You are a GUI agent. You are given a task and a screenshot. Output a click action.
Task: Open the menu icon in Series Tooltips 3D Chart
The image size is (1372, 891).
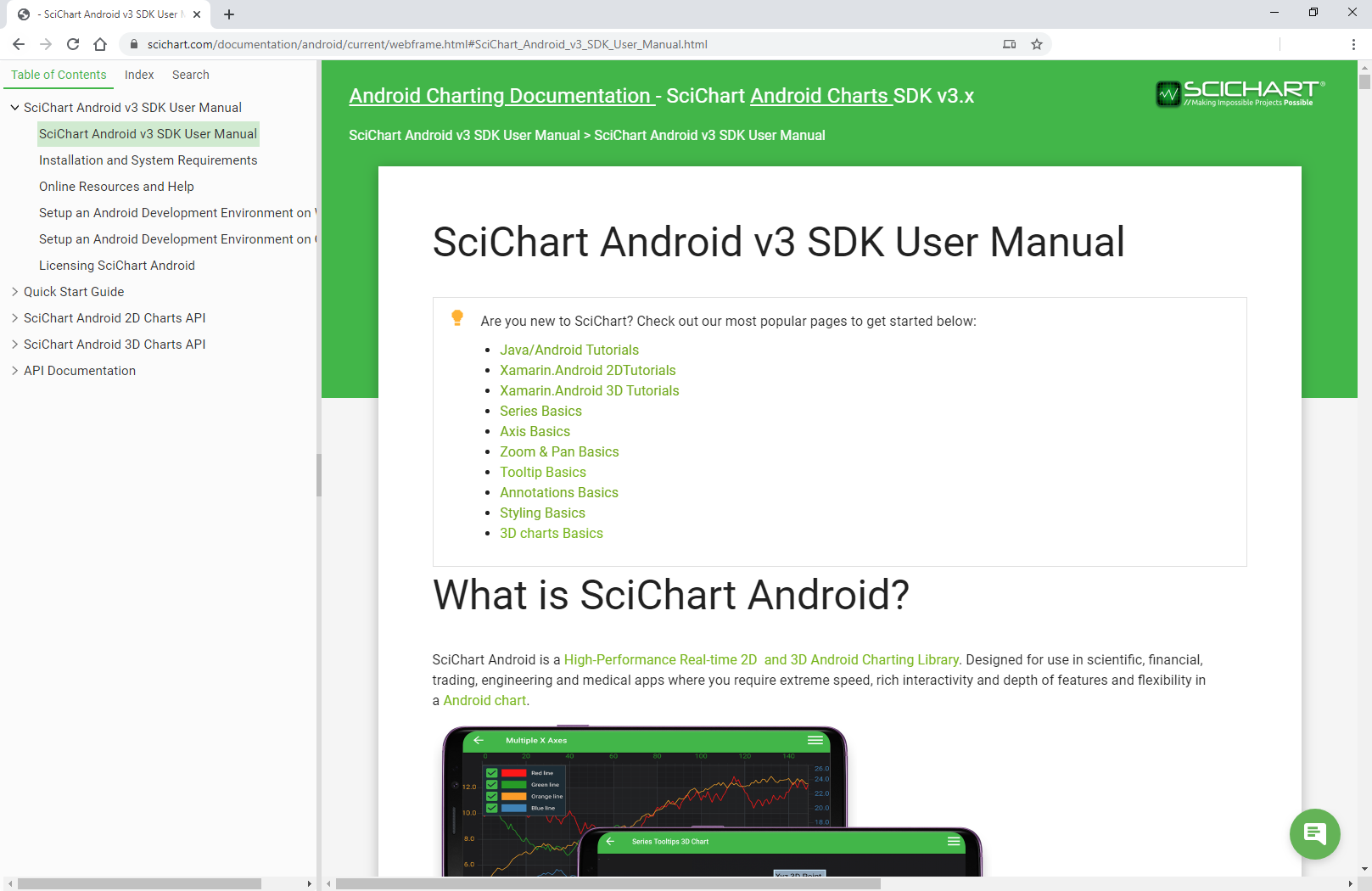pos(954,841)
